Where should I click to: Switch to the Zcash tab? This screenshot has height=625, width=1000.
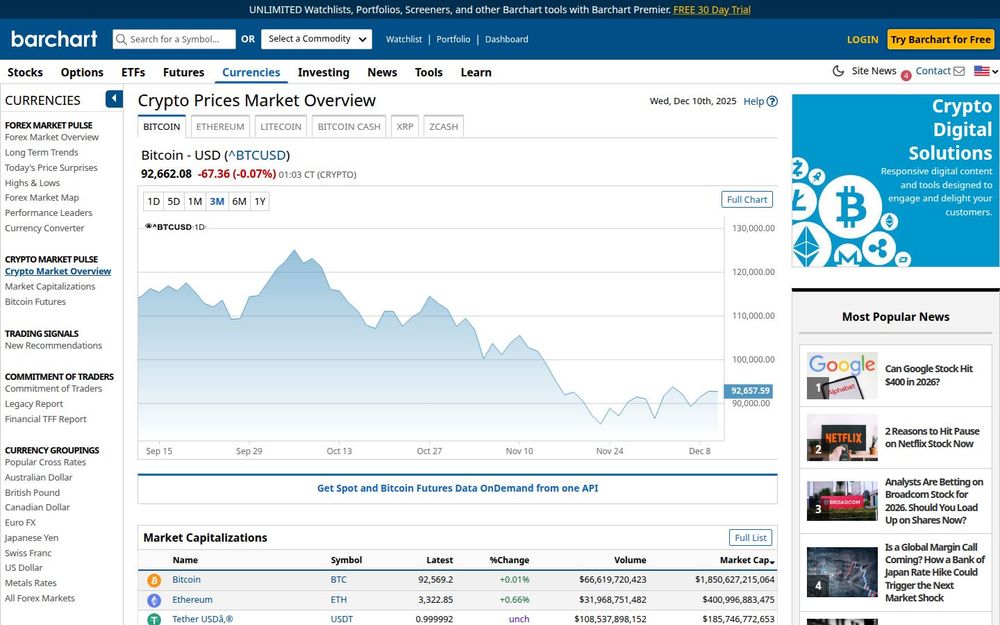click(x=443, y=126)
